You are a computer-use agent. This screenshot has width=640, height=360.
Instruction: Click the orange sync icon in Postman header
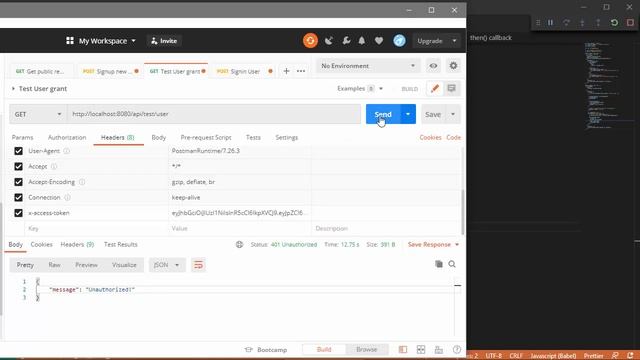[310, 41]
